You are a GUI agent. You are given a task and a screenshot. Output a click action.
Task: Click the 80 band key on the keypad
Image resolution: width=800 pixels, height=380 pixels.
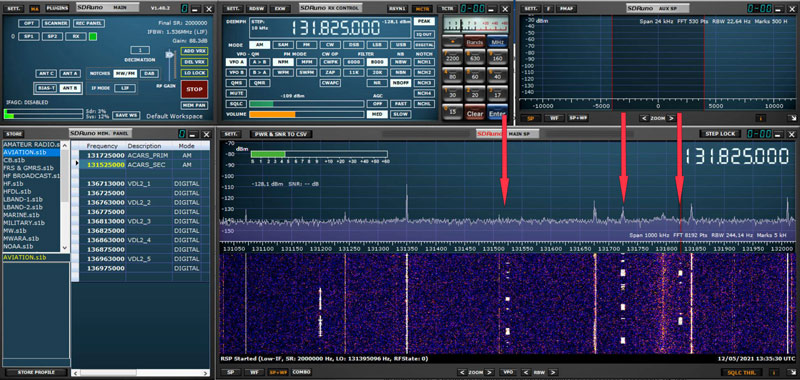click(x=453, y=75)
